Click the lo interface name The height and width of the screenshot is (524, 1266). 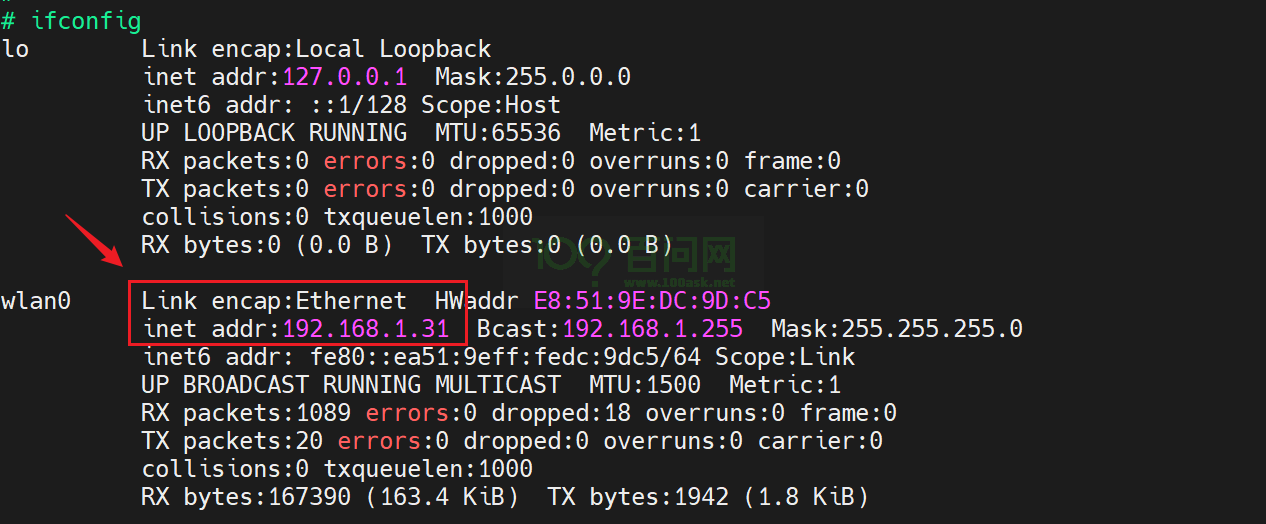click(x=16, y=48)
